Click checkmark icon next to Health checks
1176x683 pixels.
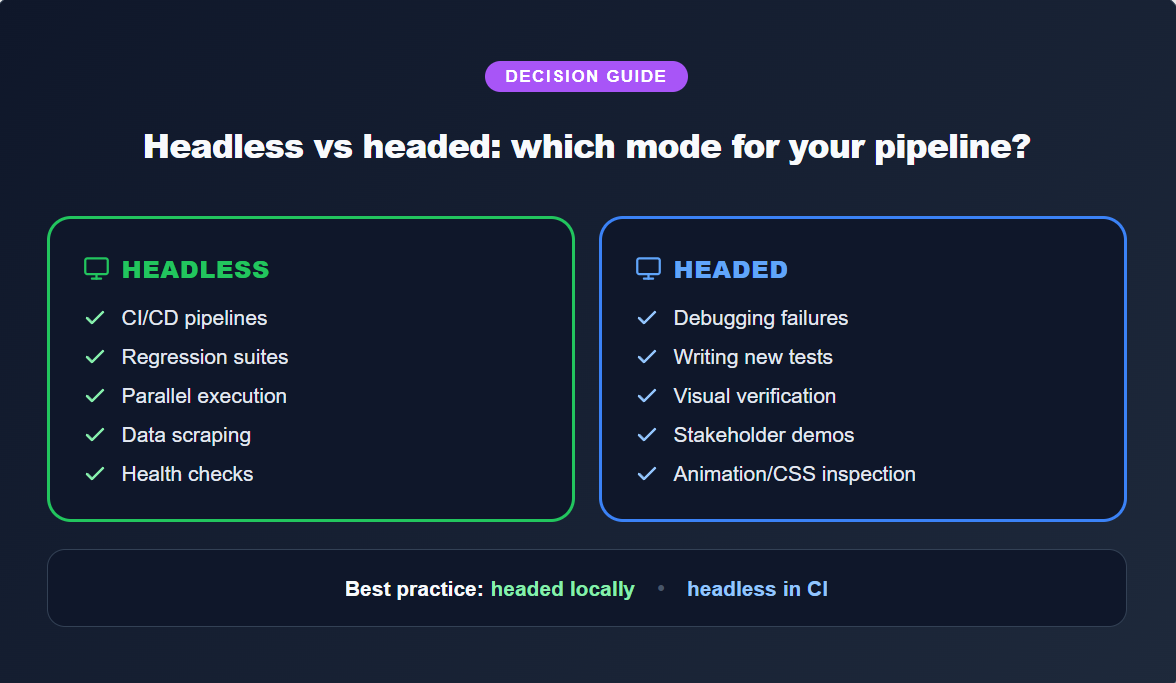95,474
